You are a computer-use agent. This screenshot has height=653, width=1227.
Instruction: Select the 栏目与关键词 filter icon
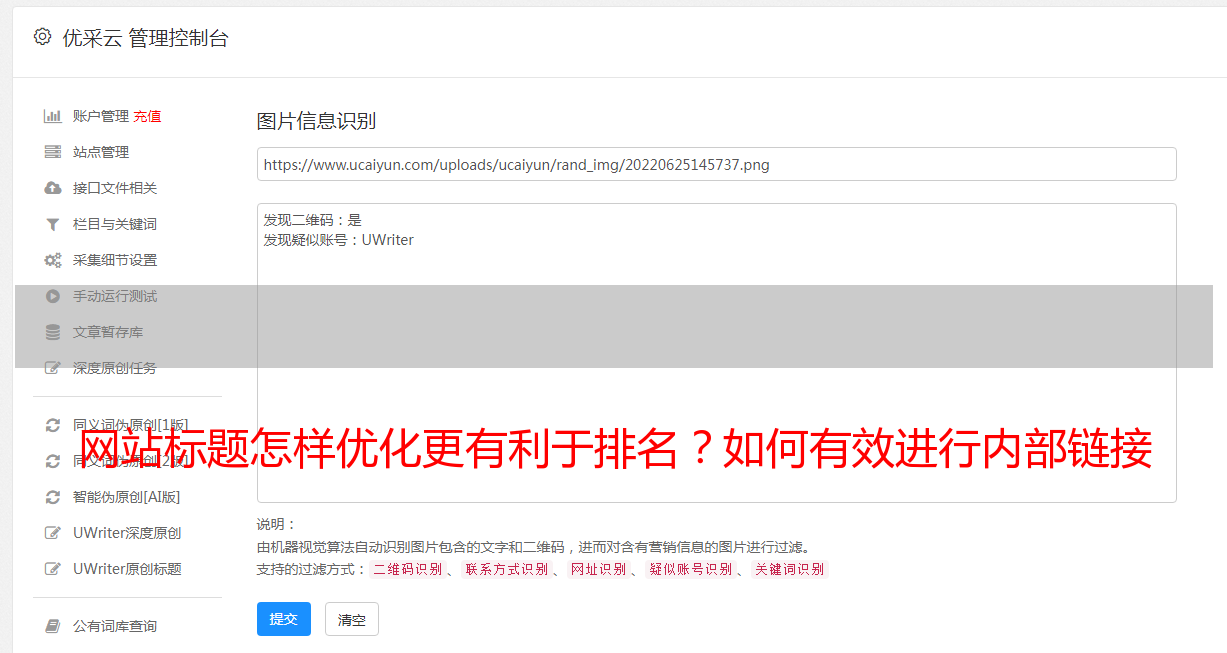tap(53, 224)
